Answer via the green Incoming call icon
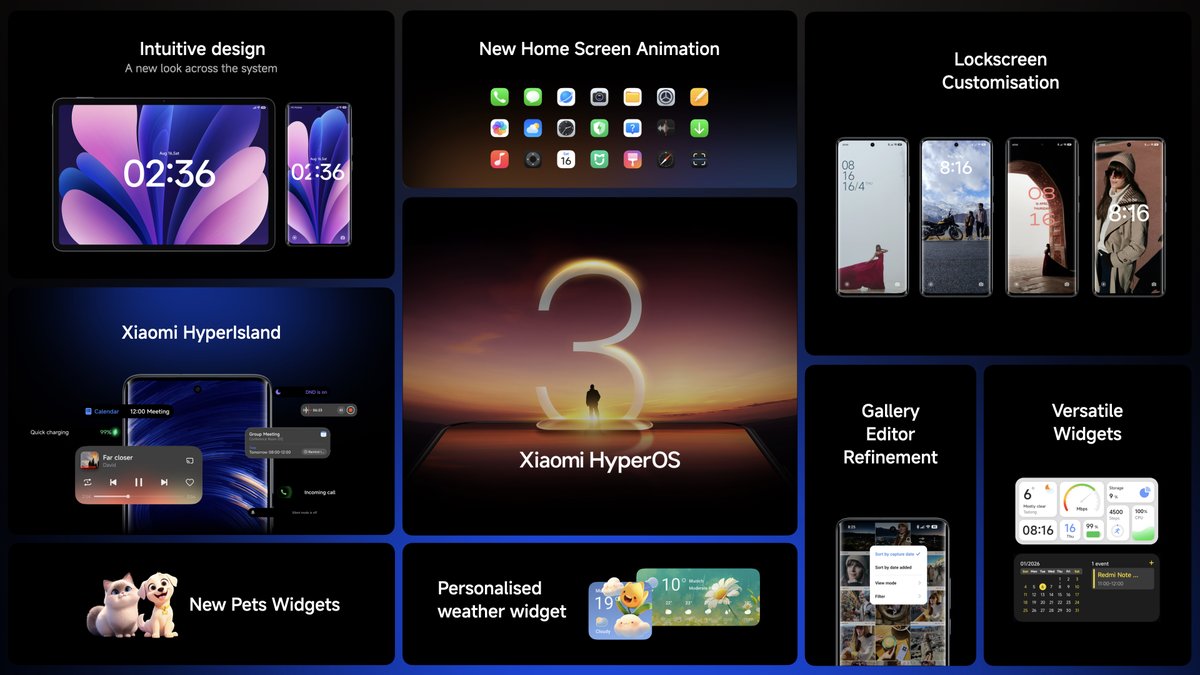The height and width of the screenshot is (675, 1200). [x=284, y=492]
